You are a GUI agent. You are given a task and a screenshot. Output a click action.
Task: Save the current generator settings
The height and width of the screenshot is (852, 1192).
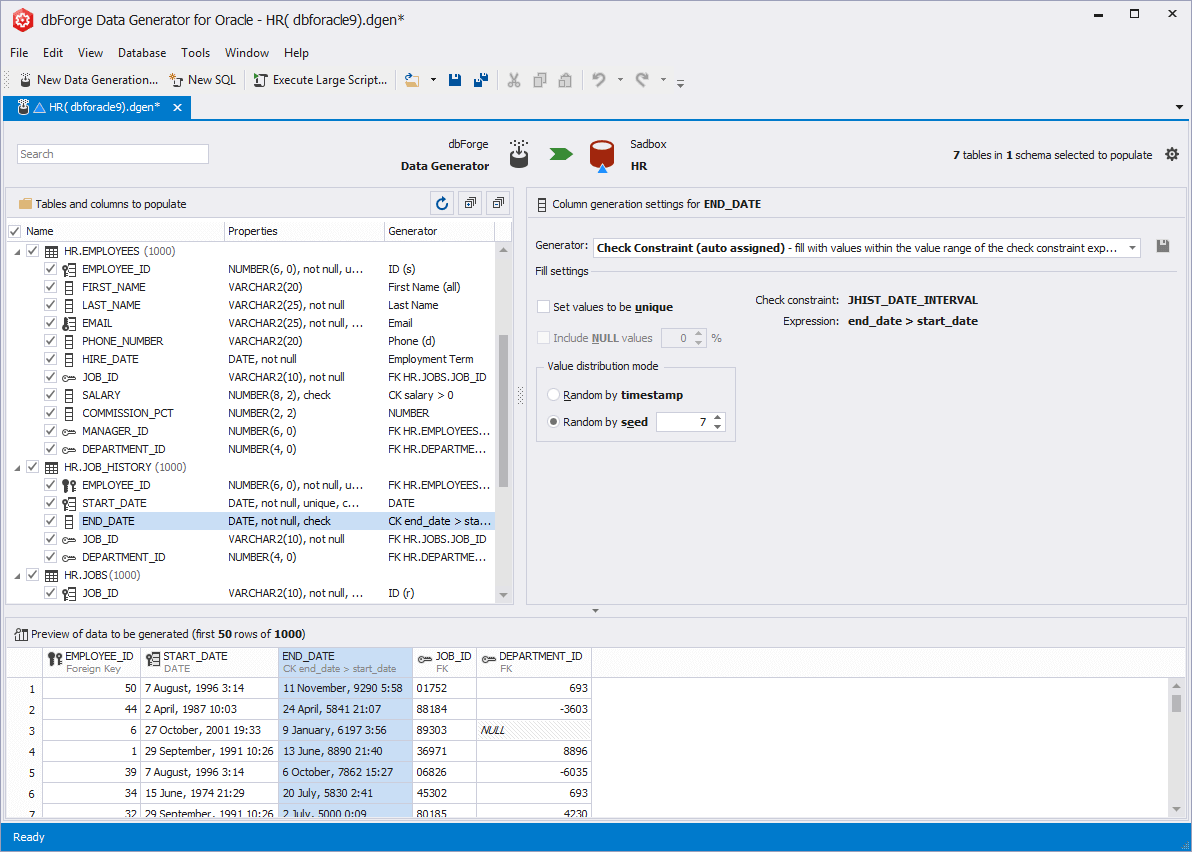(x=1163, y=247)
